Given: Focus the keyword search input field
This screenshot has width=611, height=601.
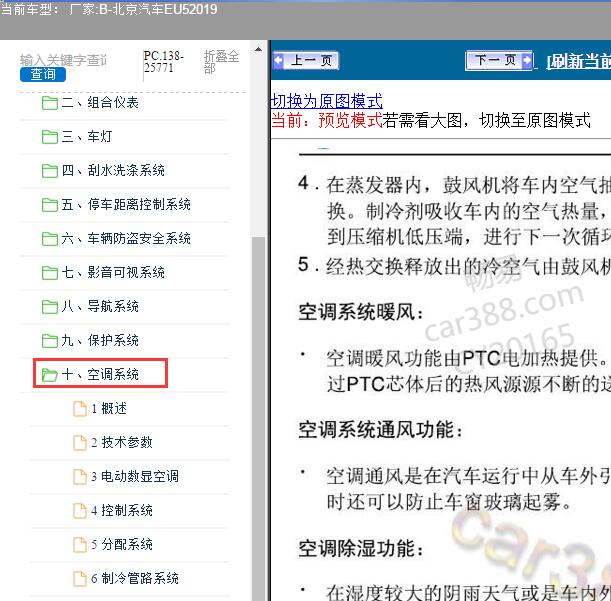Looking at the screenshot, I should tap(64, 60).
